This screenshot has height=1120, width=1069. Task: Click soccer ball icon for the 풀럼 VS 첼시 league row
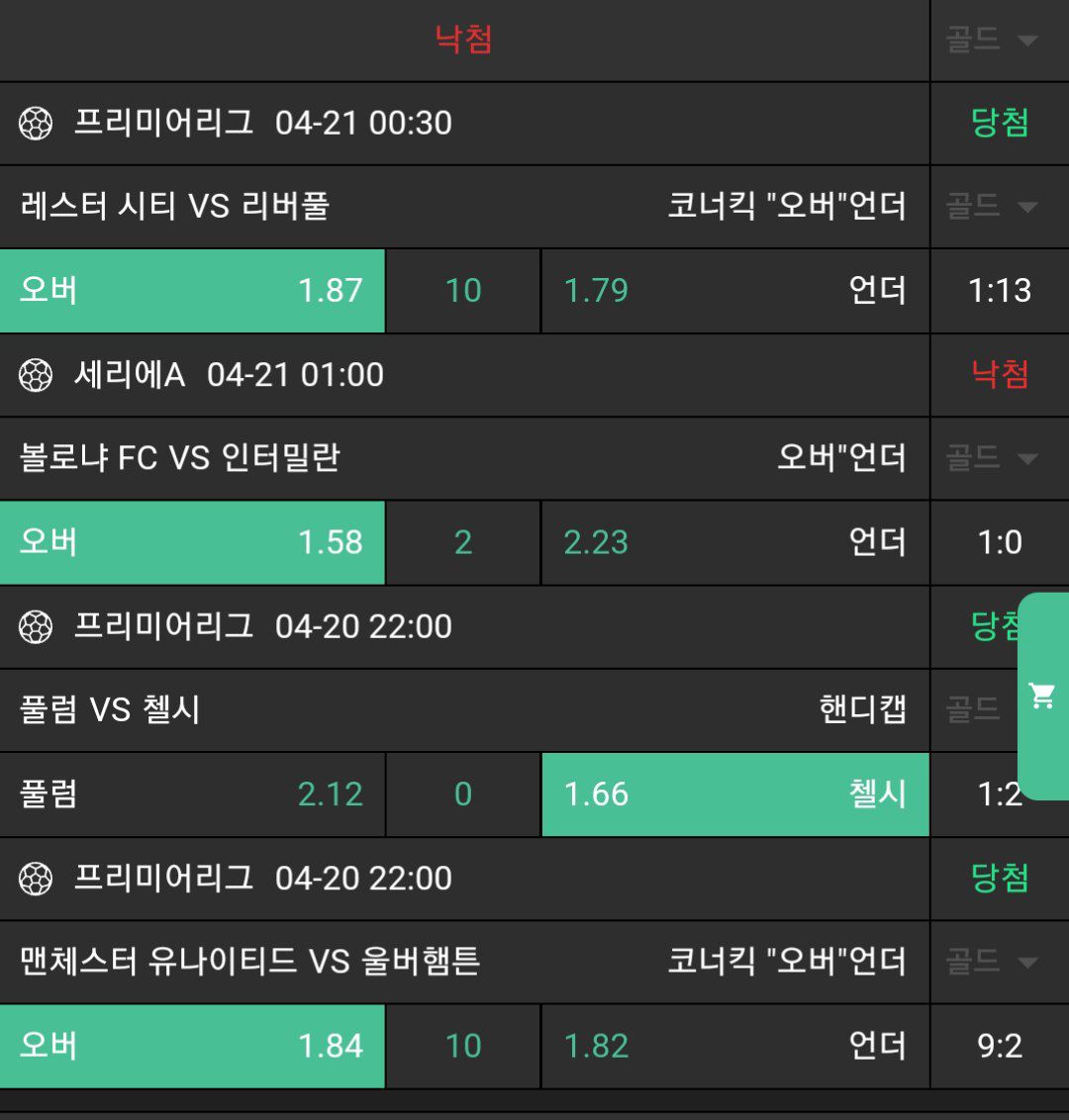click(36, 626)
